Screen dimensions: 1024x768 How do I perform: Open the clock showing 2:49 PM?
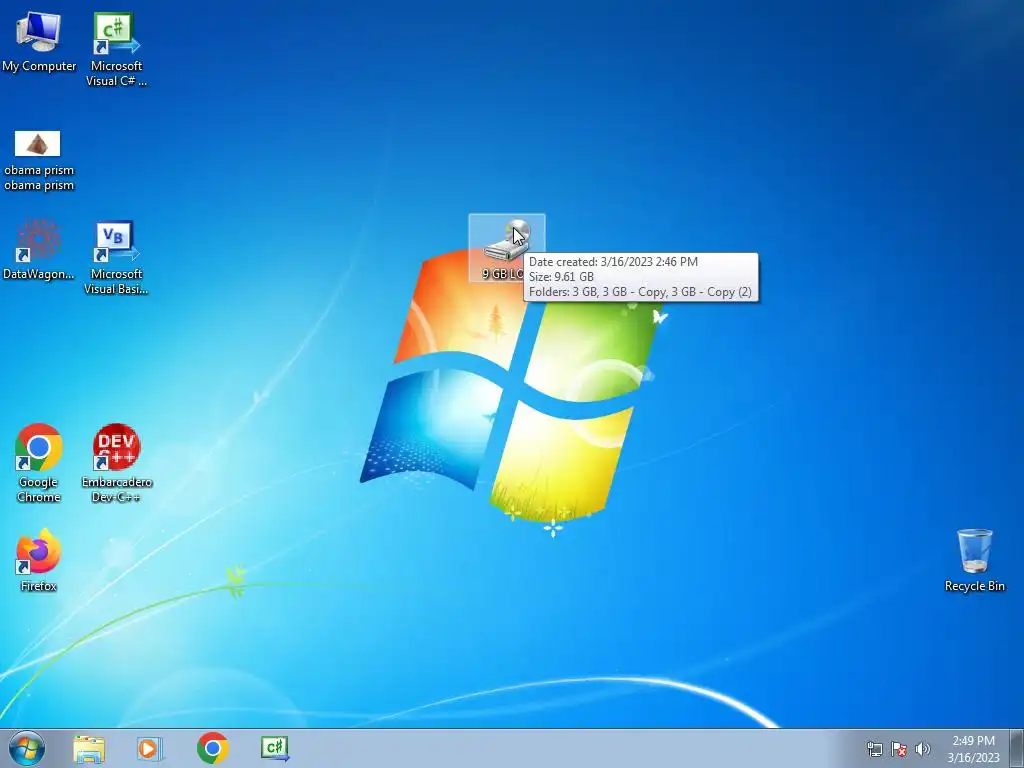pyautogui.click(x=973, y=749)
